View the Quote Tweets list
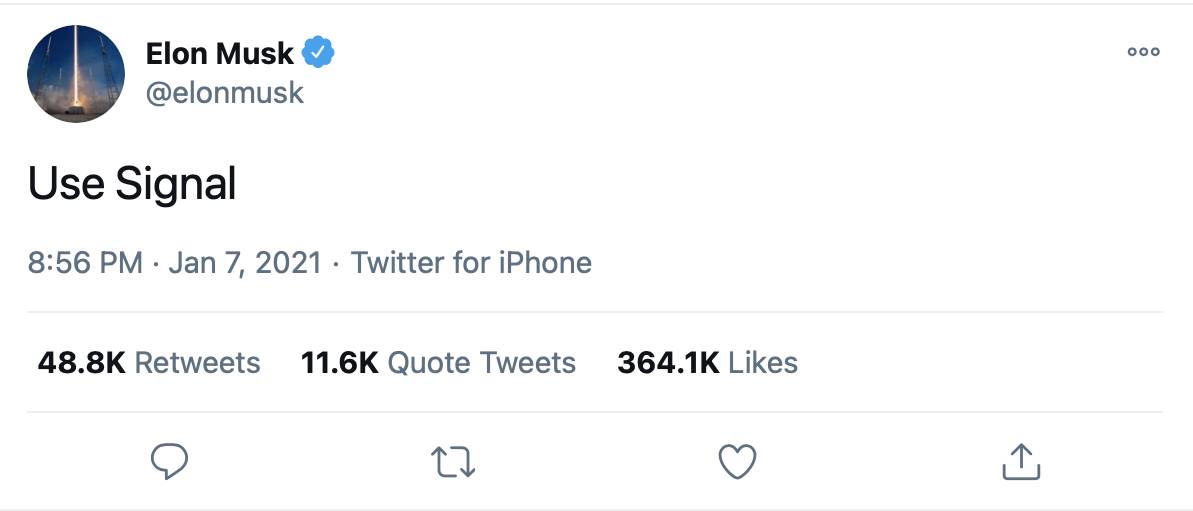Screen dimensions: 1193x511 [x=481, y=362]
